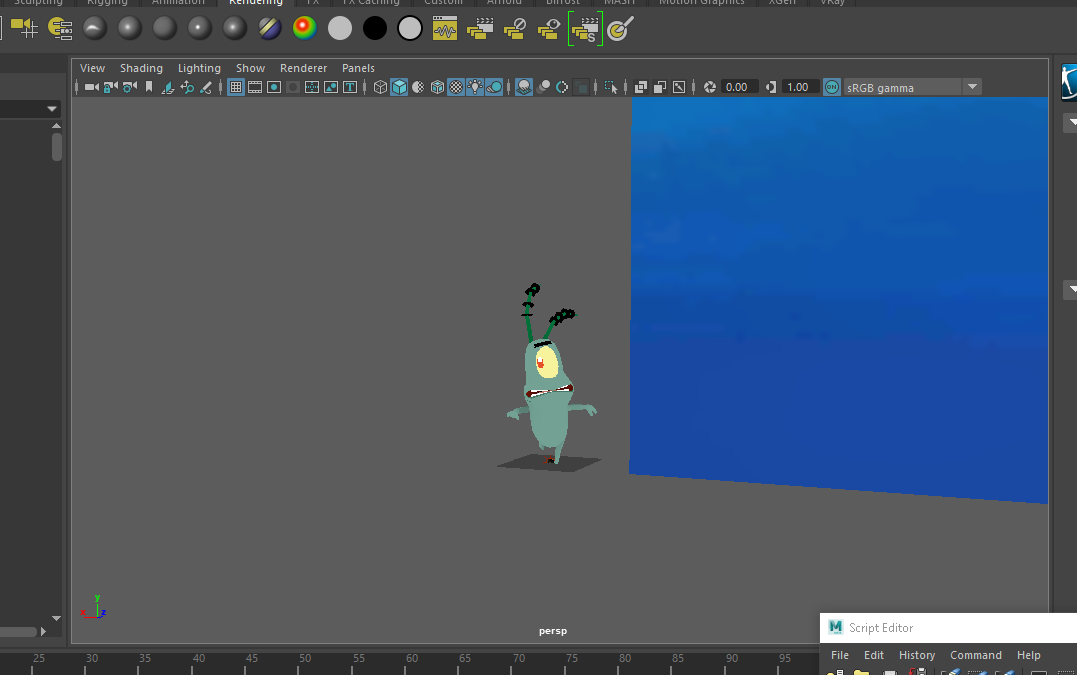
Task: Toggle Use All Lights bulb icon
Action: [x=475, y=87]
